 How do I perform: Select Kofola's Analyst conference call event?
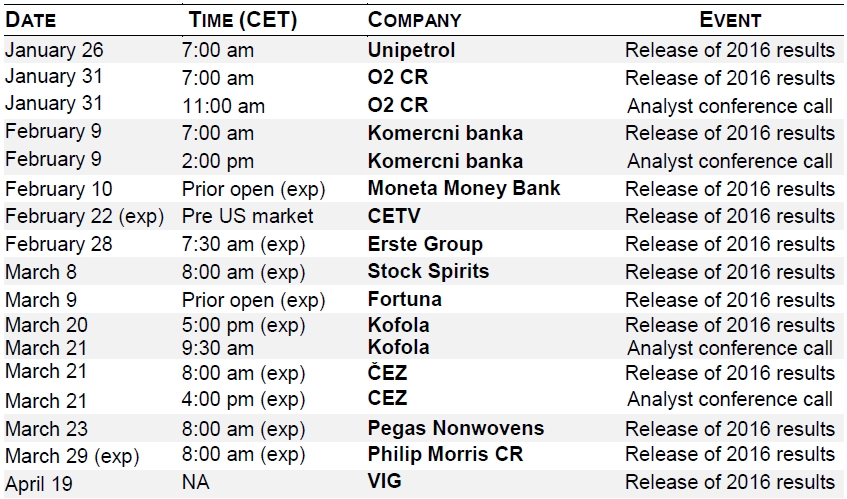click(729, 348)
